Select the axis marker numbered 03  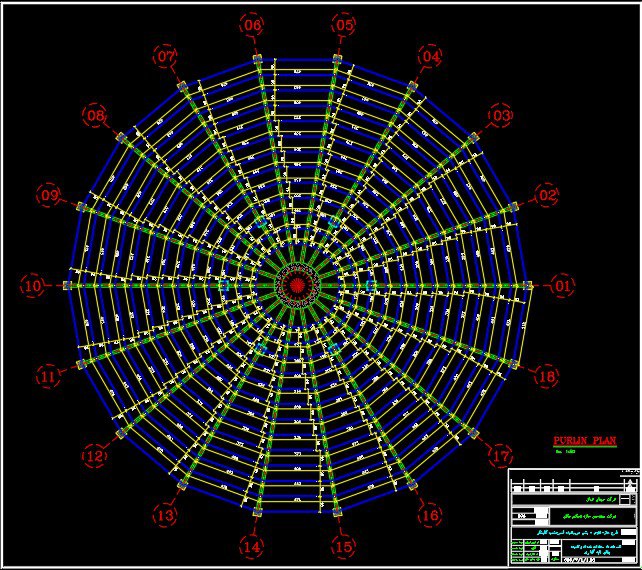click(500, 116)
